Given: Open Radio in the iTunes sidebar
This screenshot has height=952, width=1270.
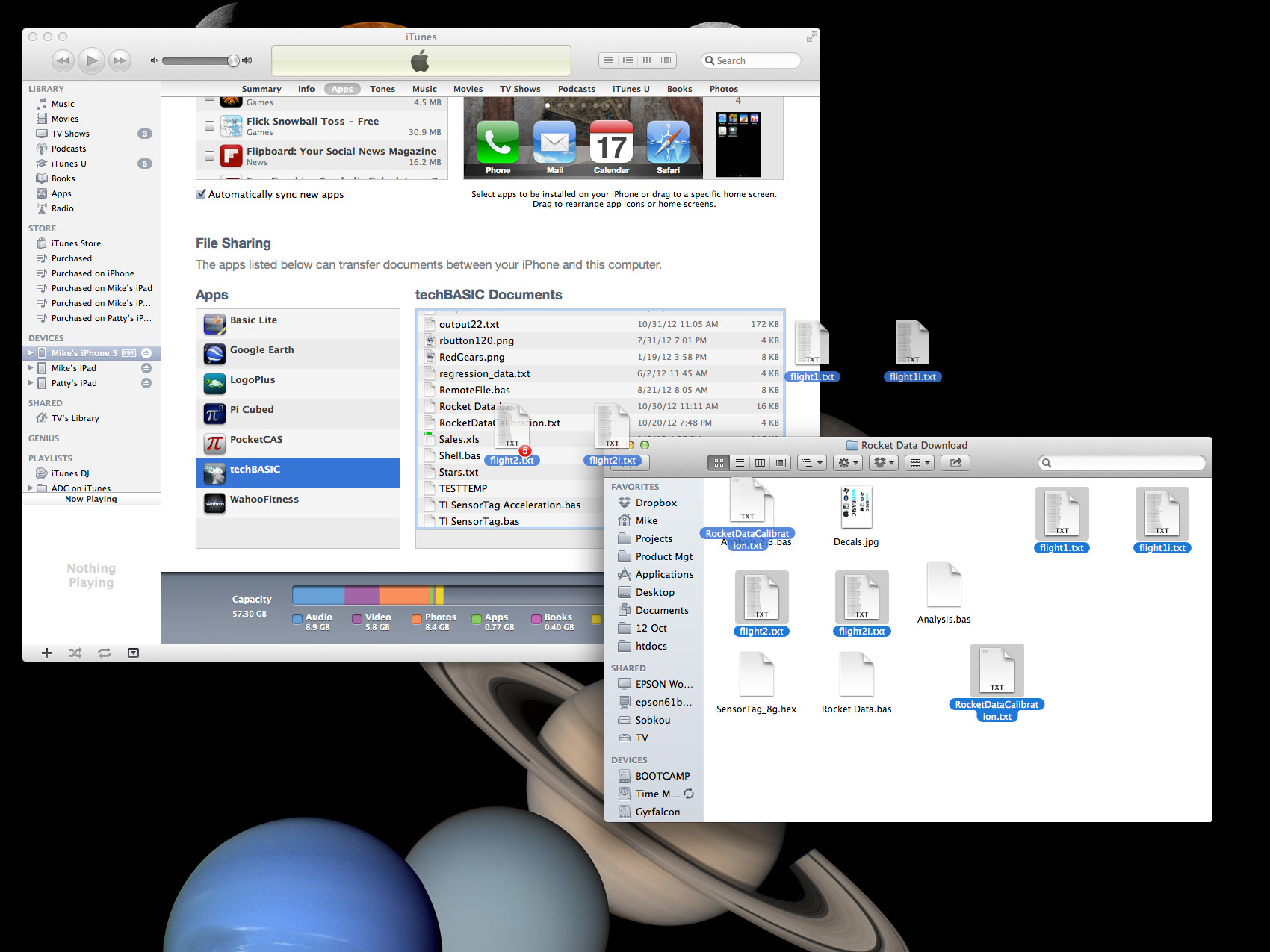Looking at the screenshot, I should pyautogui.click(x=63, y=208).
